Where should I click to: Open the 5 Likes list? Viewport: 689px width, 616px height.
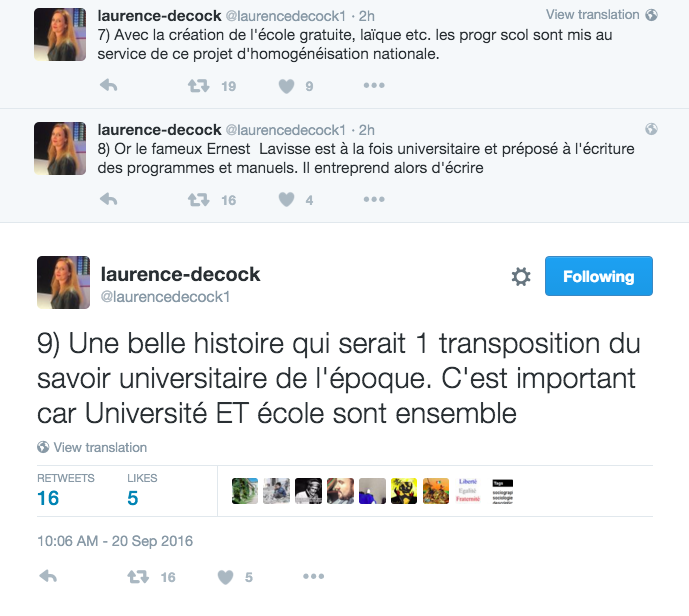tap(142, 491)
